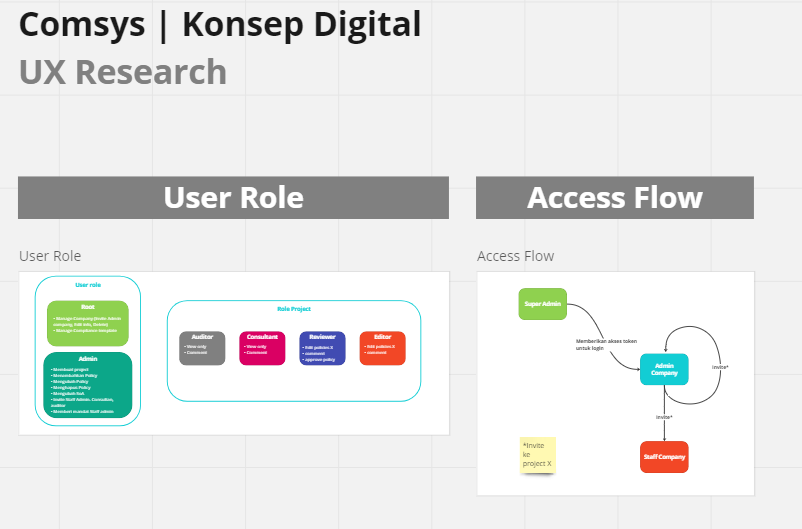Screen dimensions: 802x529
Task: Click the yellow '*Invite ke project X' sticky note
Action: [x=538, y=455]
